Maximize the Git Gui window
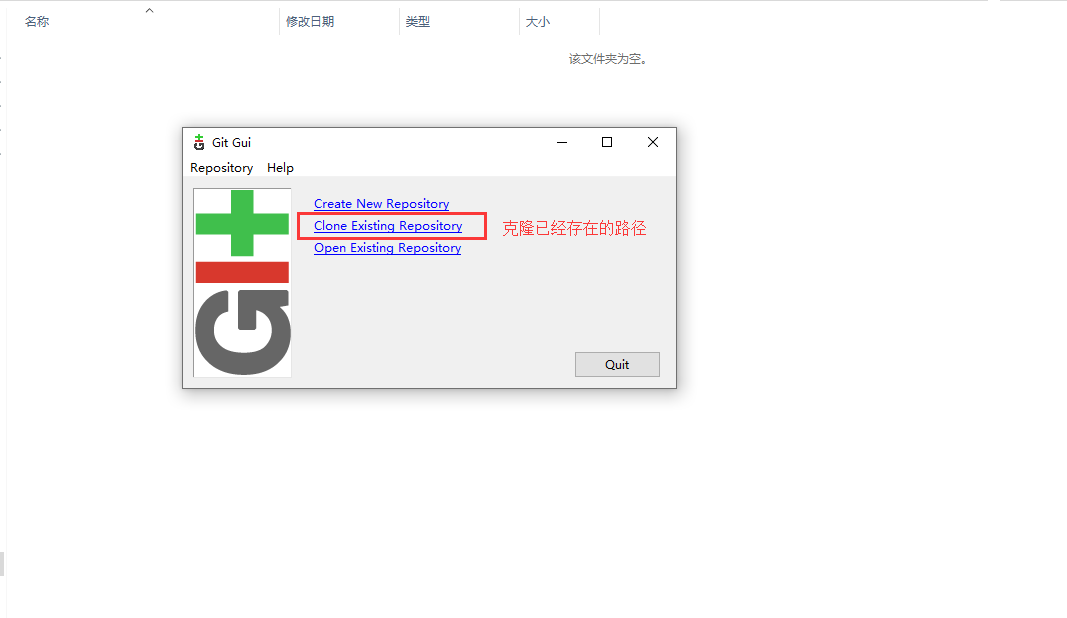Image resolution: width=1067 pixels, height=618 pixels. pyautogui.click(x=607, y=142)
